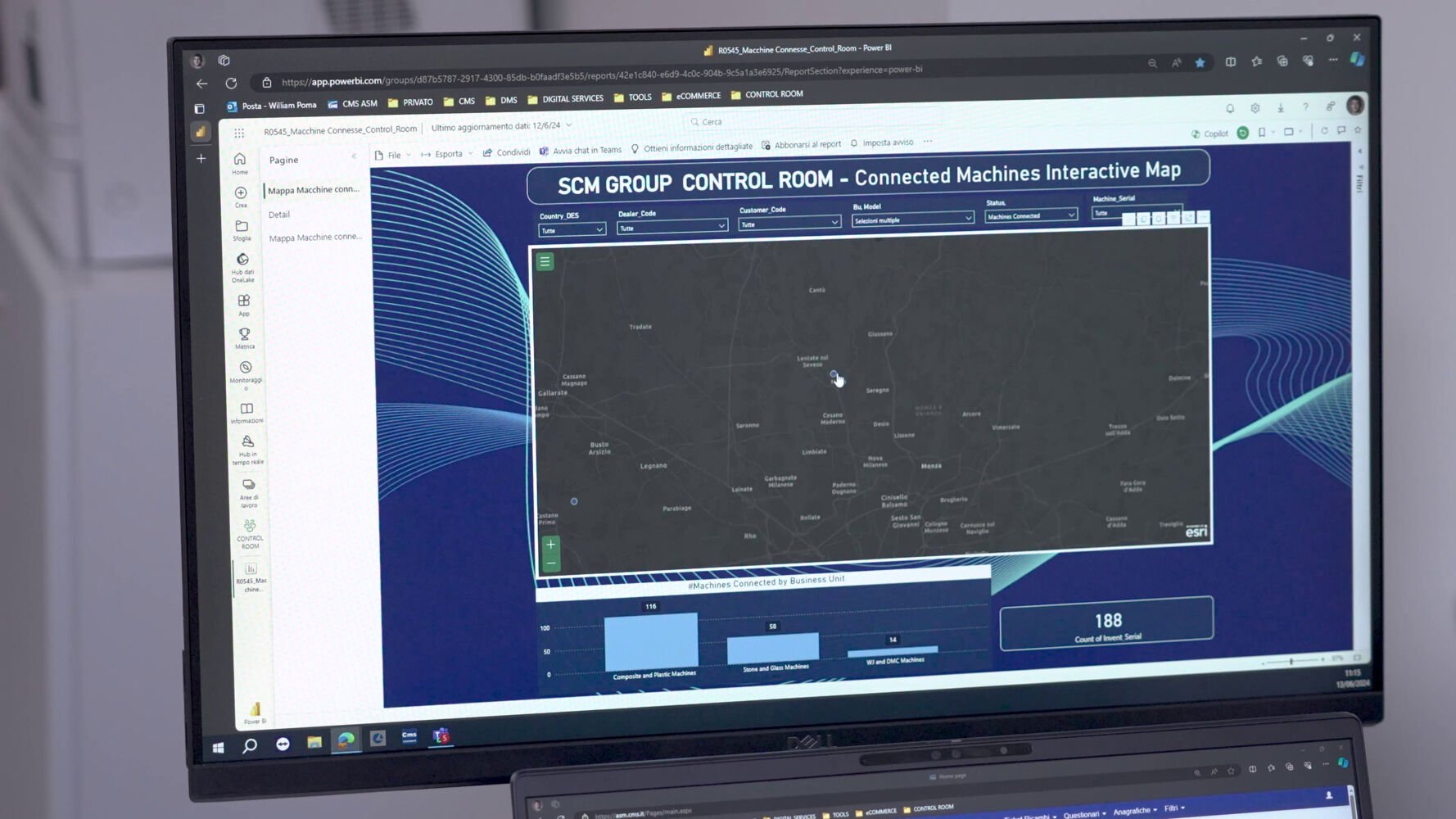The width and height of the screenshot is (1456, 819).
Task: Open the app launcher grid icon
Action: (239, 133)
